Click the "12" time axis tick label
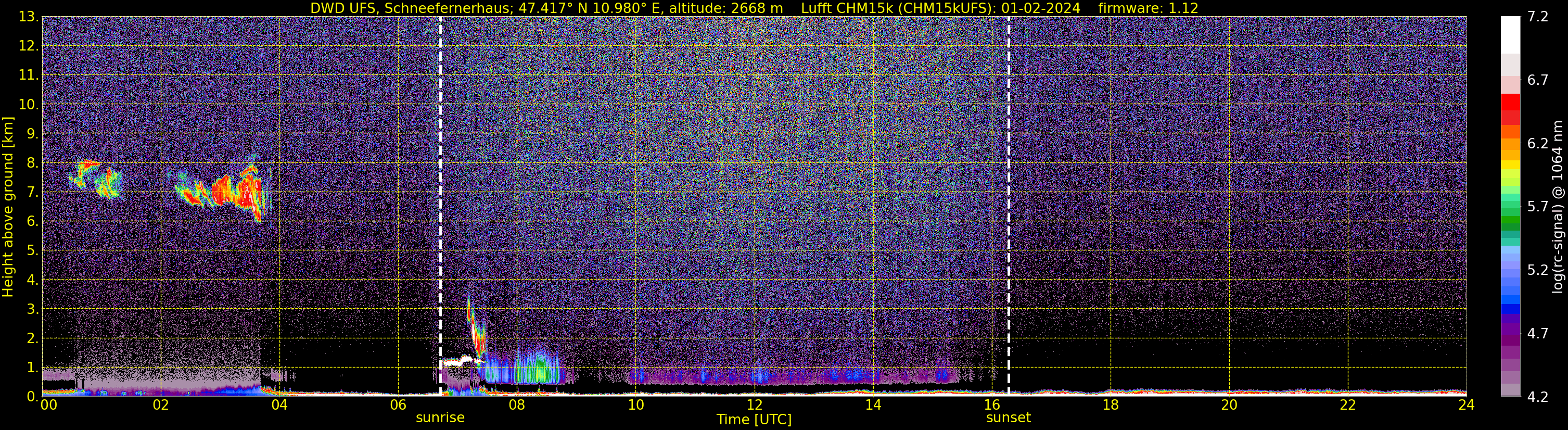1568x430 pixels. click(754, 405)
